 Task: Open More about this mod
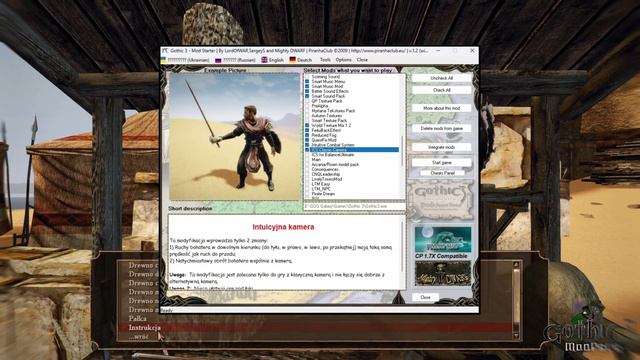pyautogui.click(x=441, y=108)
